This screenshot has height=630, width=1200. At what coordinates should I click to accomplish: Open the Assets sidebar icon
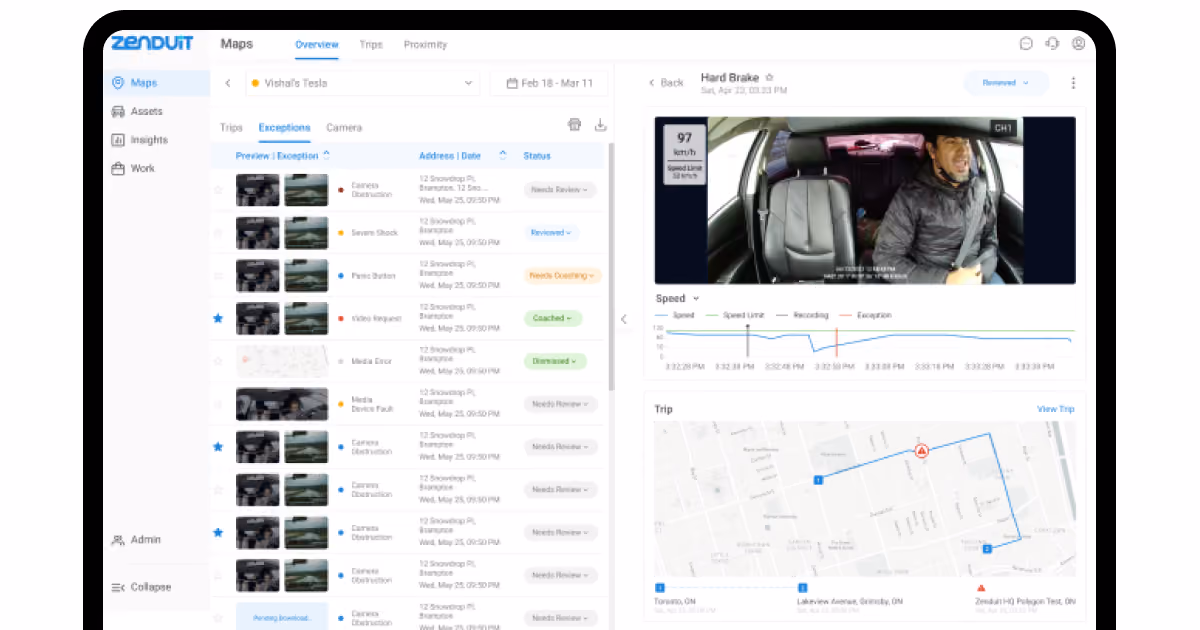118,111
